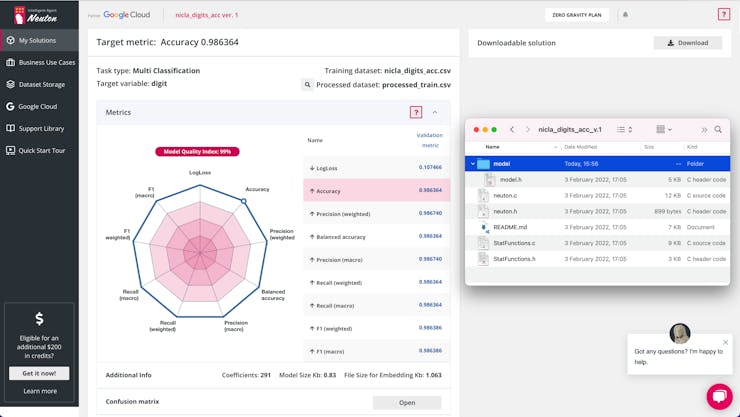
Task: Click the Neuton logo in sidebar
Action: click(35, 16)
